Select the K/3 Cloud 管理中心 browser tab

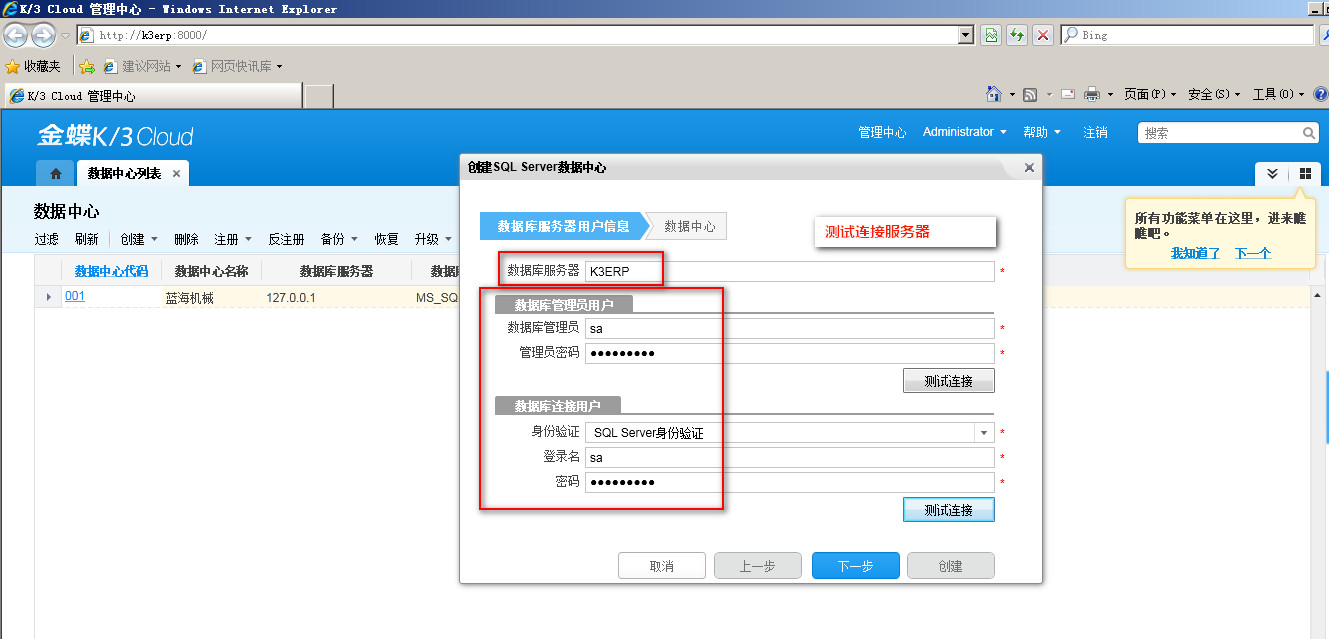pos(153,96)
